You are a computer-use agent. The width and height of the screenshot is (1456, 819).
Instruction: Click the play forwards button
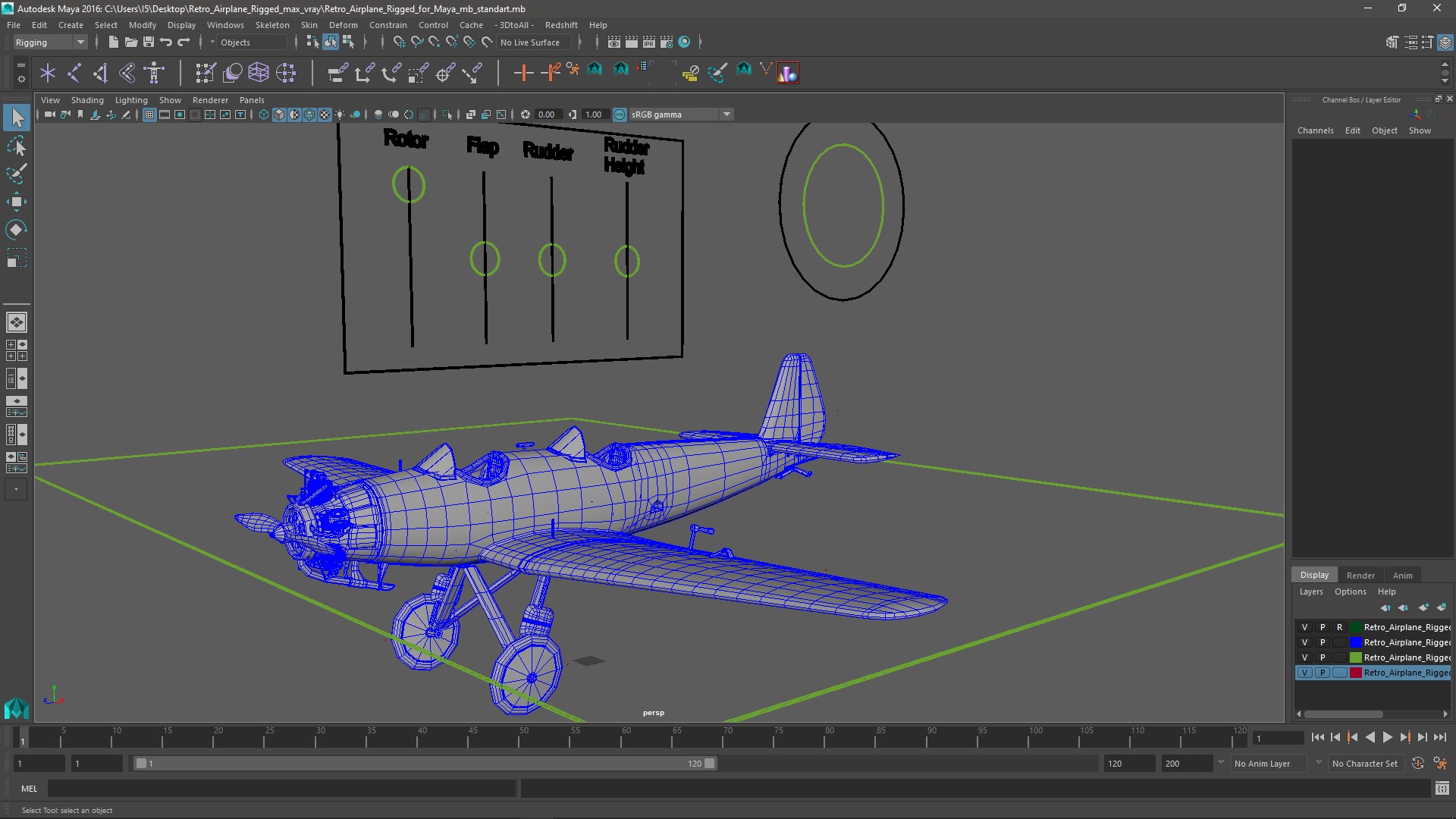1387,737
